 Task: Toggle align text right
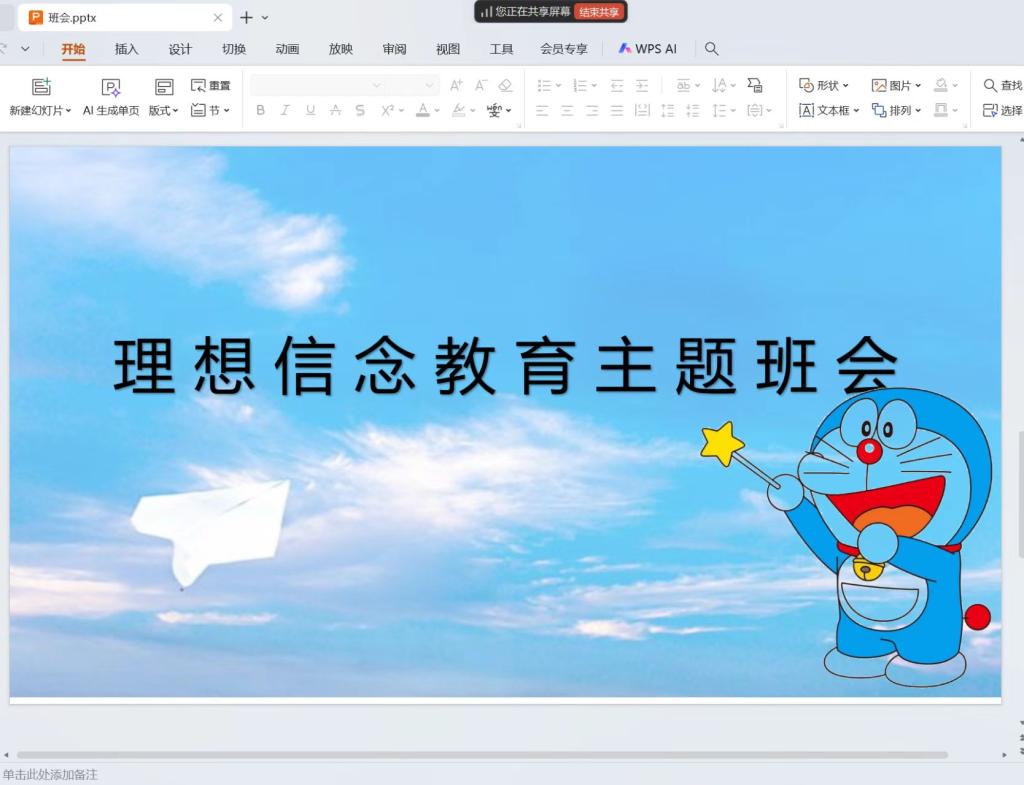coord(592,110)
